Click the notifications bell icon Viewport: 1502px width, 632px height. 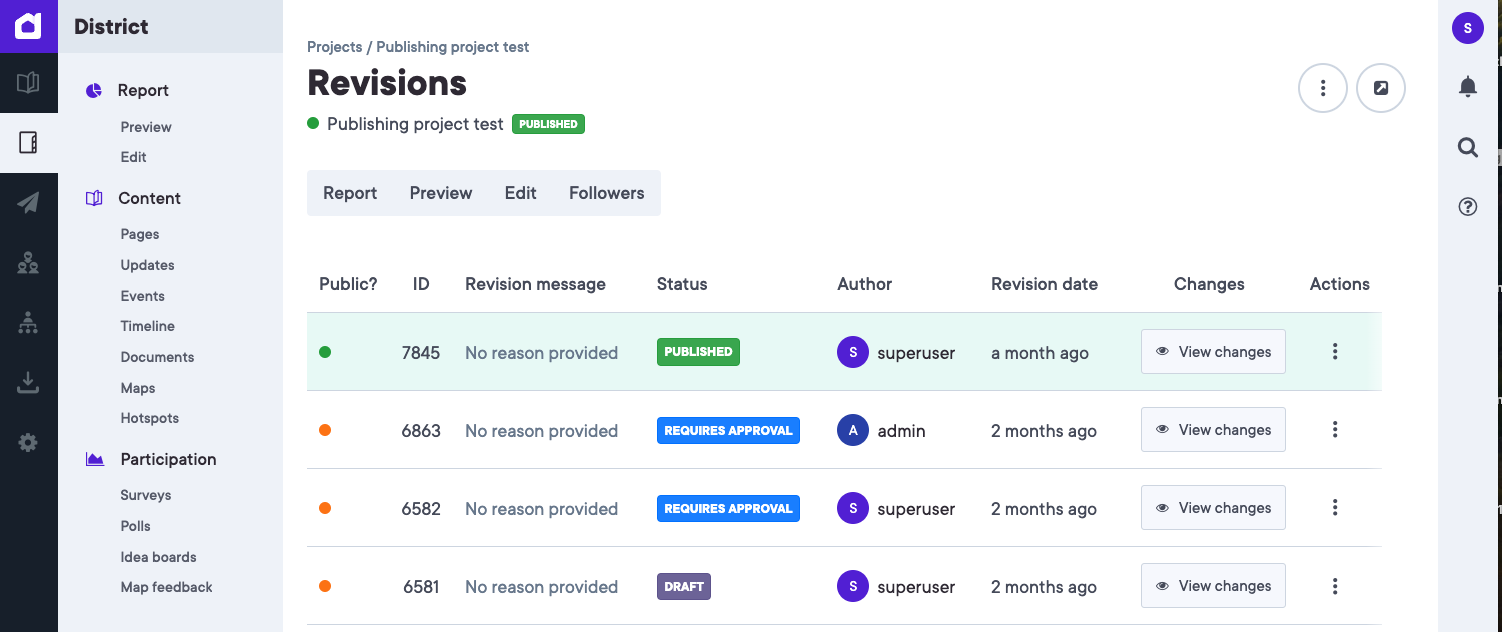tap(1467, 88)
